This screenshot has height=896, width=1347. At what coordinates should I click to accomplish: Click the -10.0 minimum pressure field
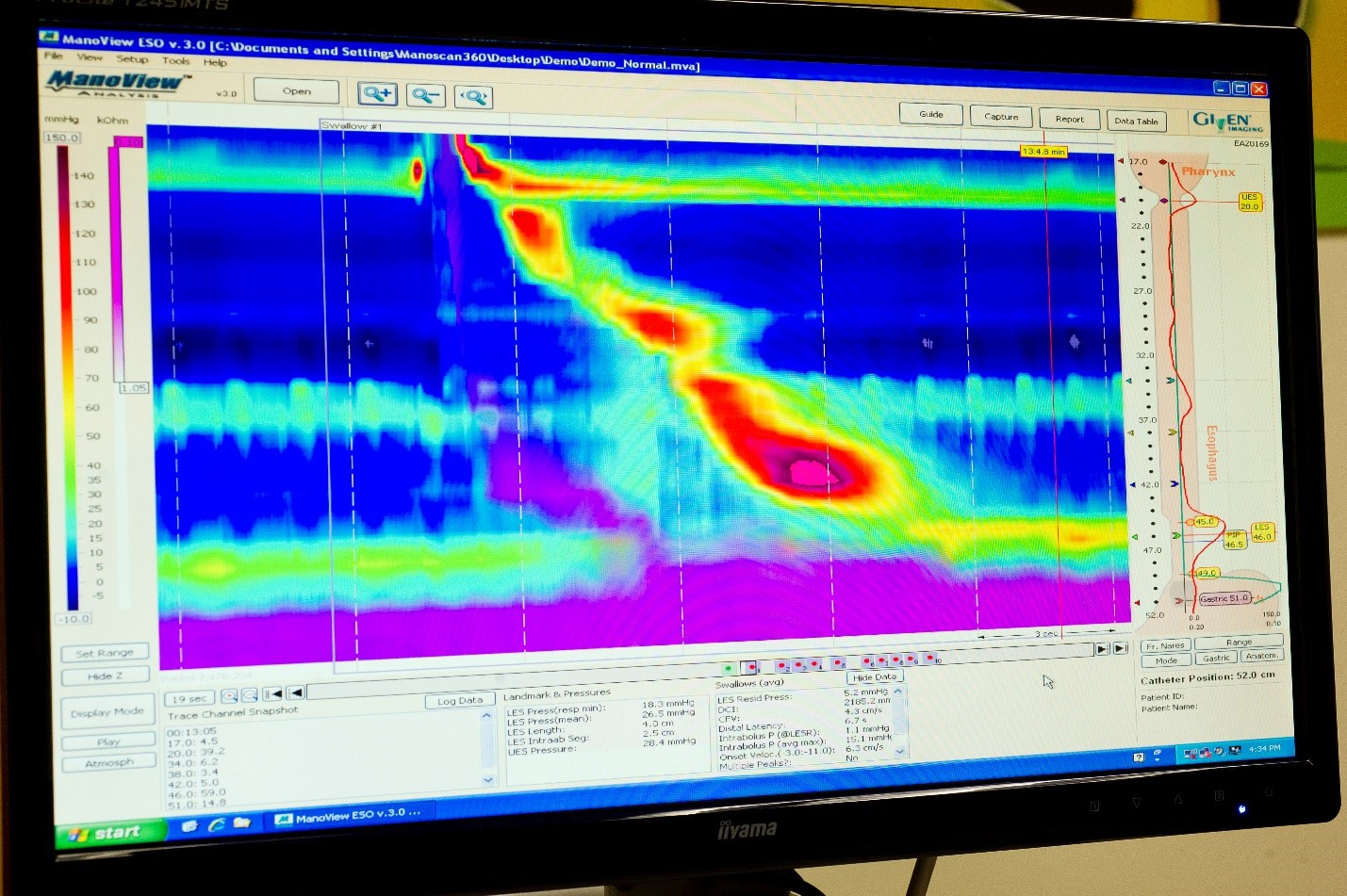pyautogui.click(x=74, y=619)
